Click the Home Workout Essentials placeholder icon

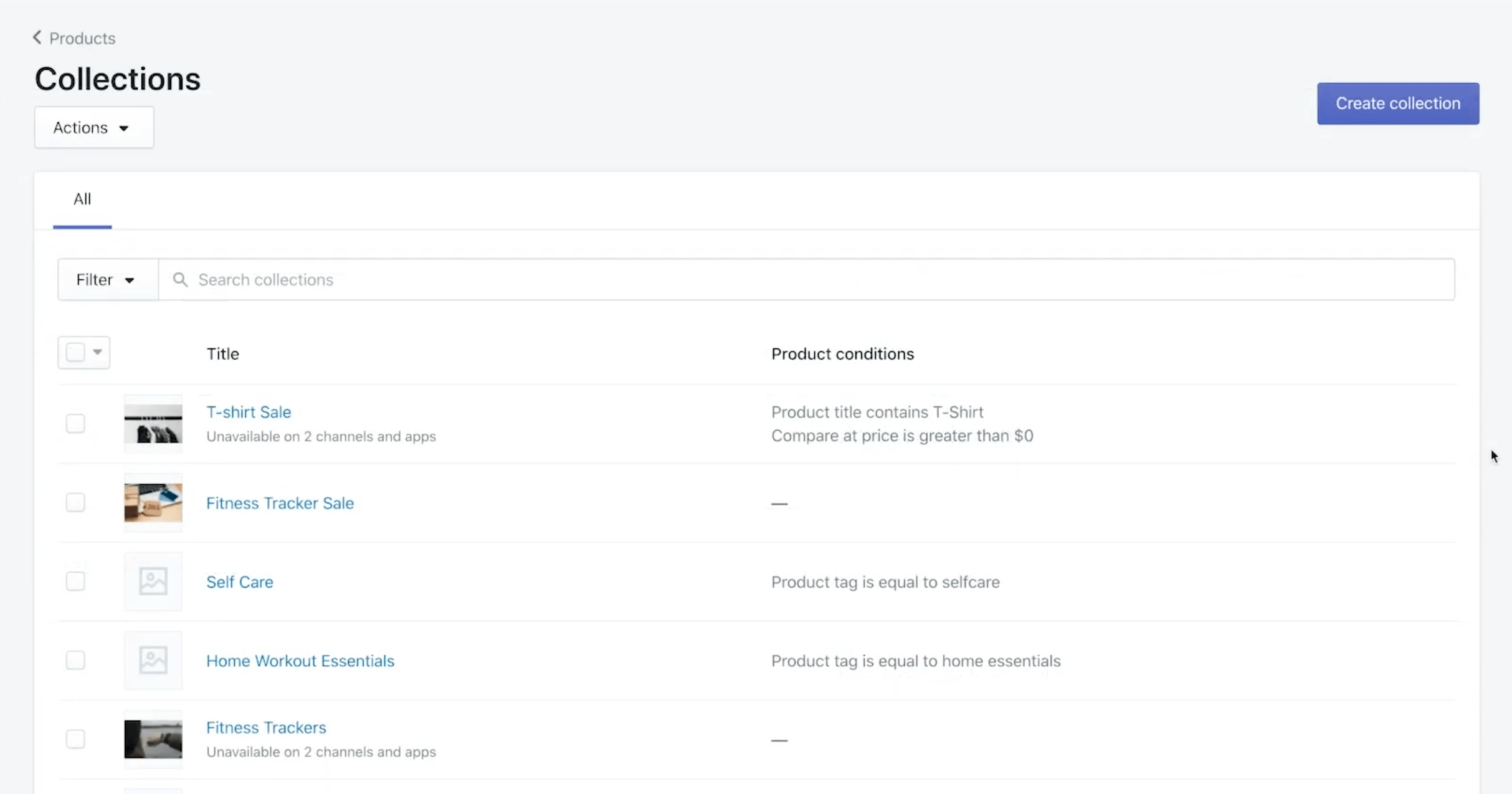click(153, 660)
